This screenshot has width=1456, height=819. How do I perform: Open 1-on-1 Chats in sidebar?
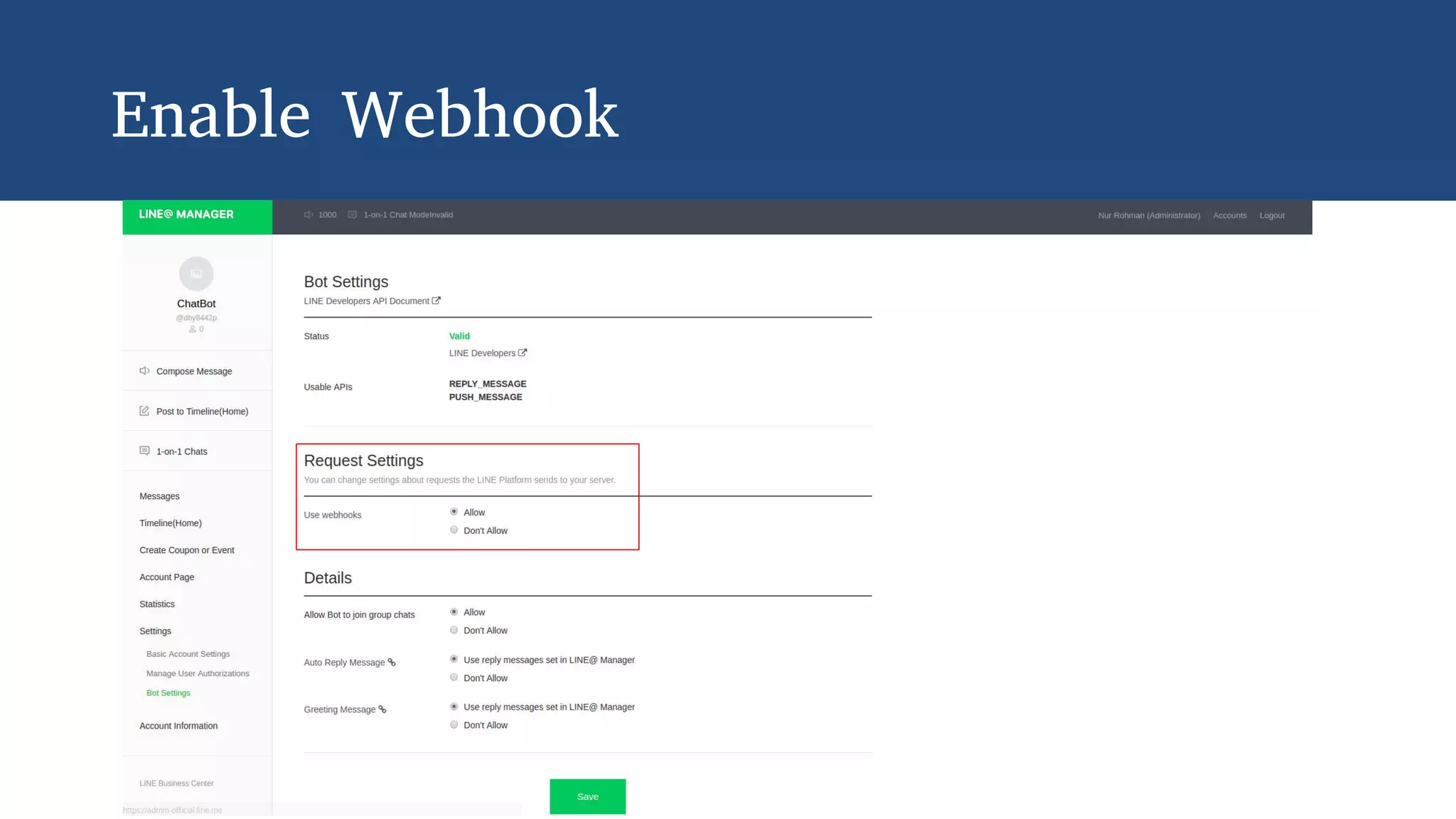coord(181,451)
